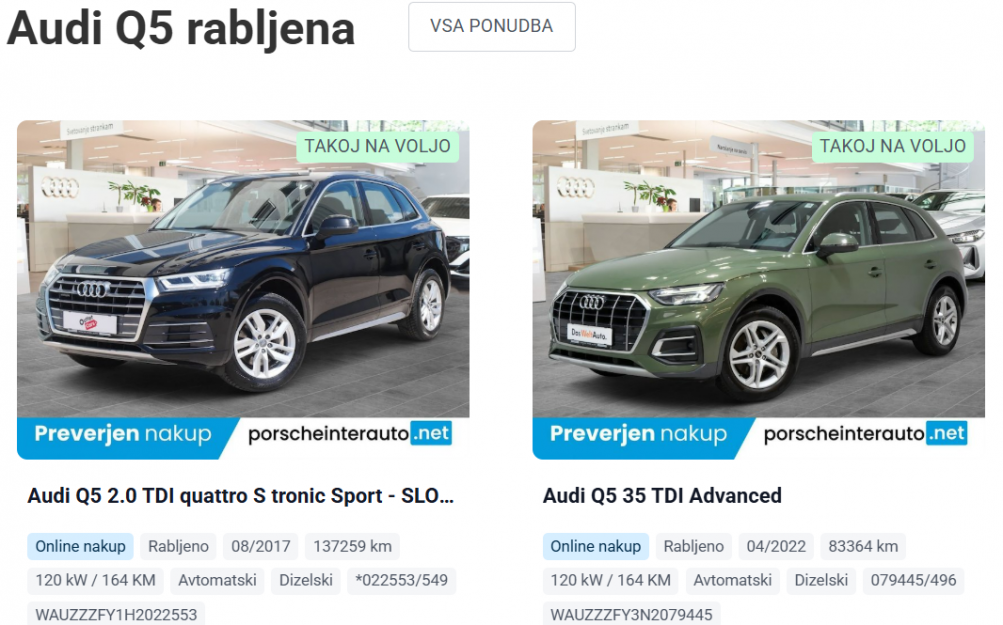Open the green Audi Q5 photo
1003x625 pixels.
pyautogui.click(x=759, y=269)
